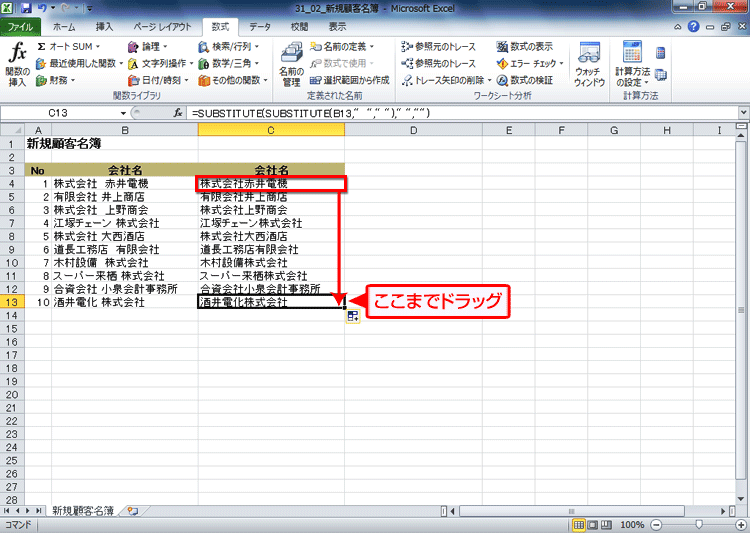Expand the Name Box dropdown arrow
Image resolution: width=750 pixels, height=533 pixels.
[x=123, y=113]
